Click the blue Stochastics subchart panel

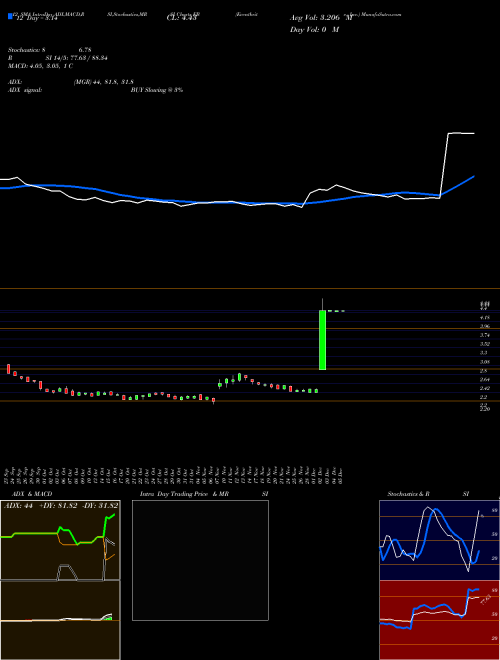[x=439, y=540]
